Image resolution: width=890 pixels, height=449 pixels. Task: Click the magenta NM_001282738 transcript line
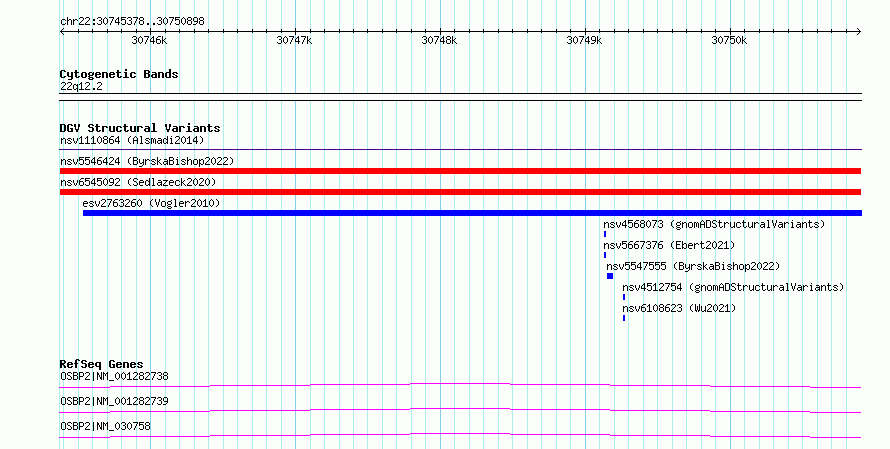460,386
